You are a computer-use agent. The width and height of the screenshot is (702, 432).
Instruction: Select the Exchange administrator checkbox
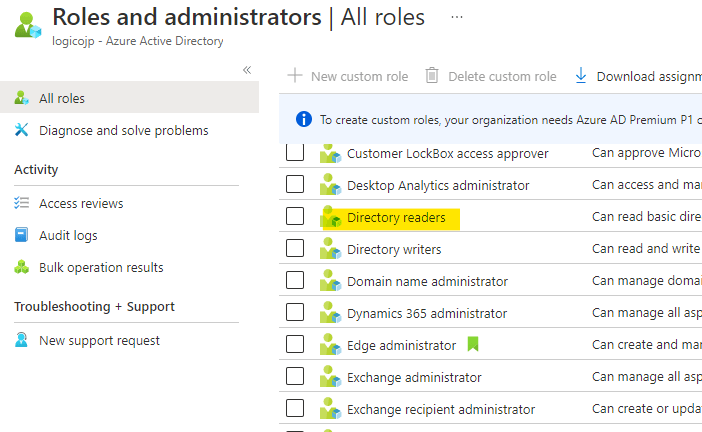[x=295, y=377]
